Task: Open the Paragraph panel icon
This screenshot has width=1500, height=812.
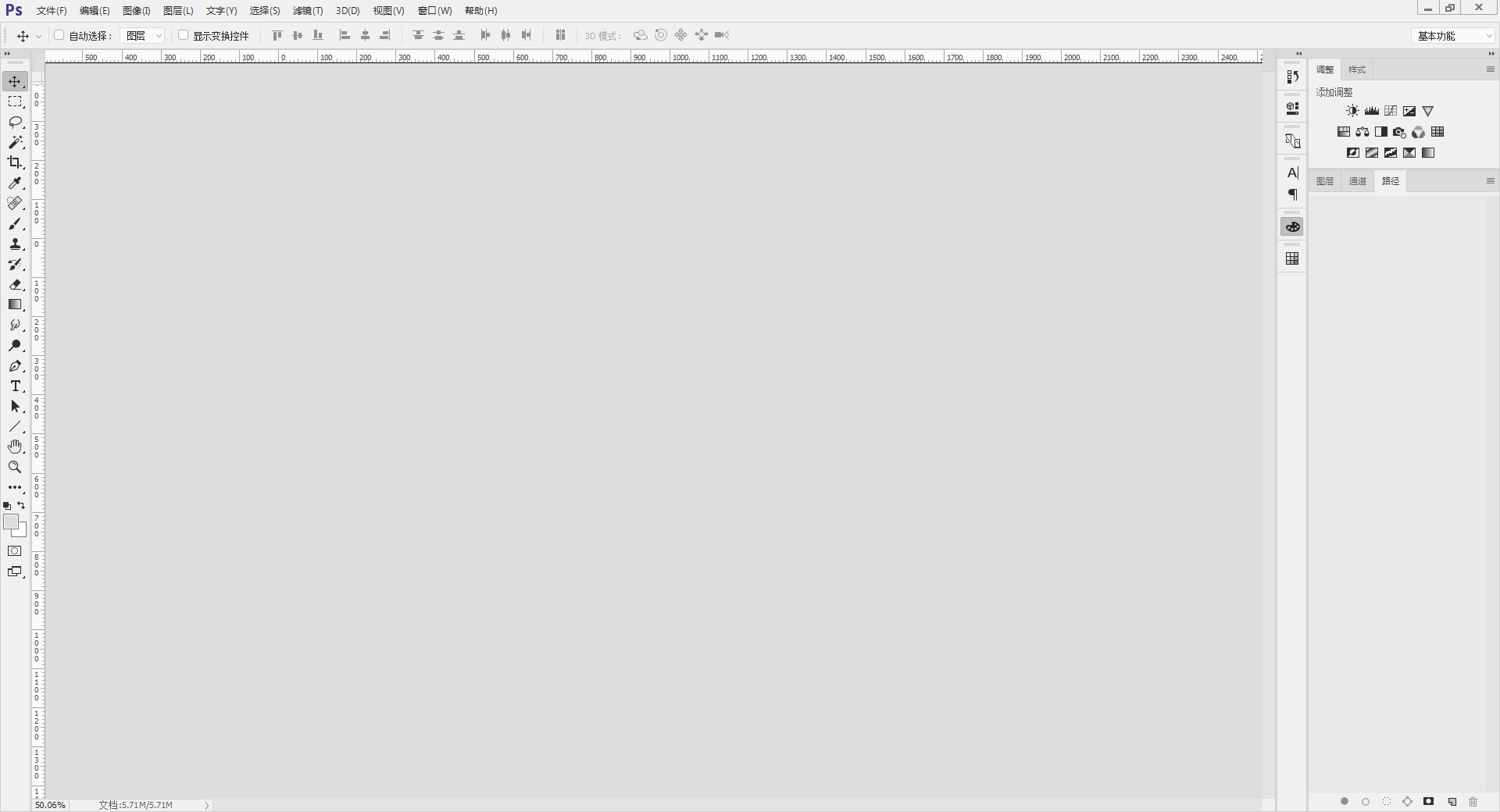Action: pos(1292,194)
